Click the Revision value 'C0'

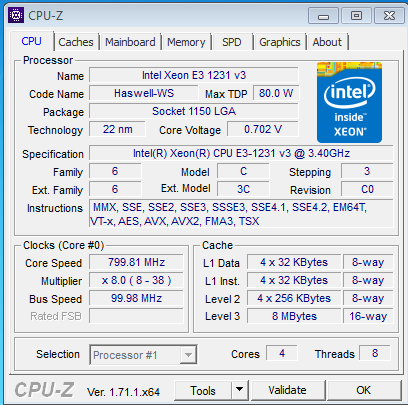(x=367, y=189)
